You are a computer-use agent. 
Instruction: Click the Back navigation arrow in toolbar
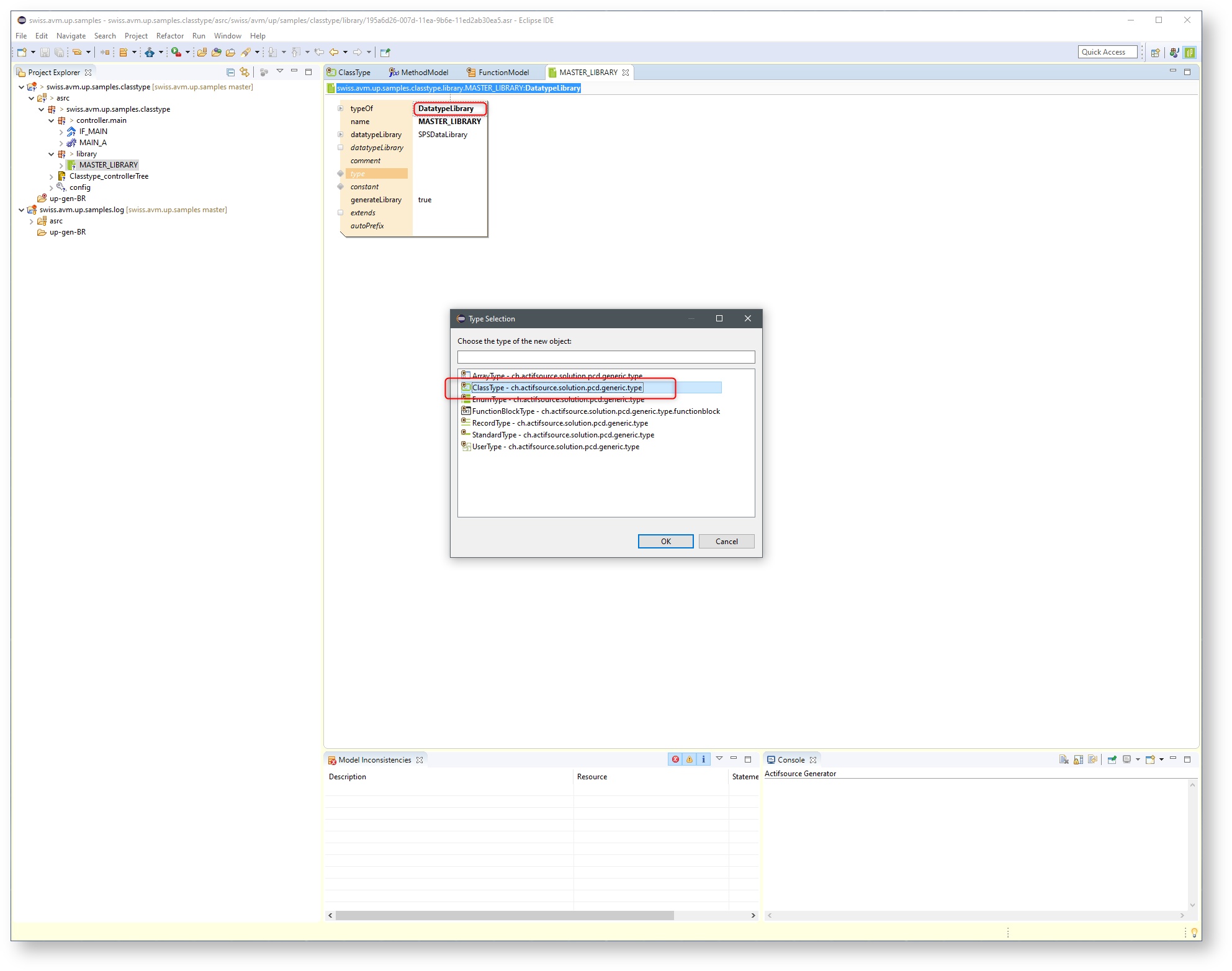(334, 53)
